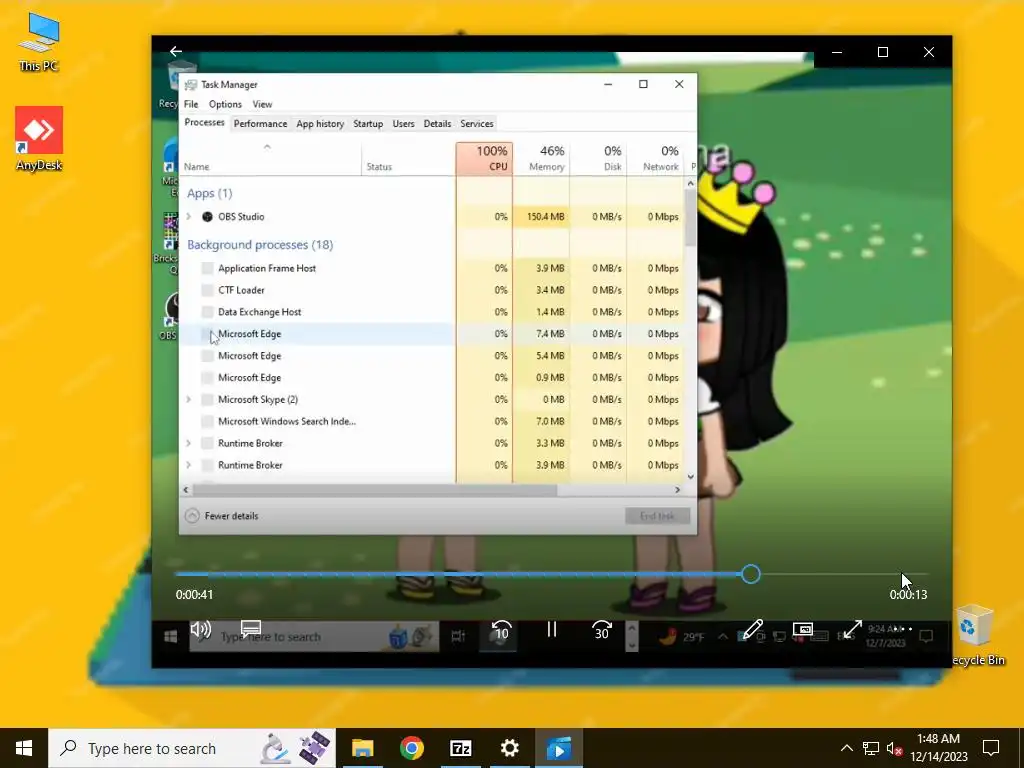This screenshot has width=1024, height=768.
Task: Open 7-Zip from the taskbar
Action: (460, 748)
